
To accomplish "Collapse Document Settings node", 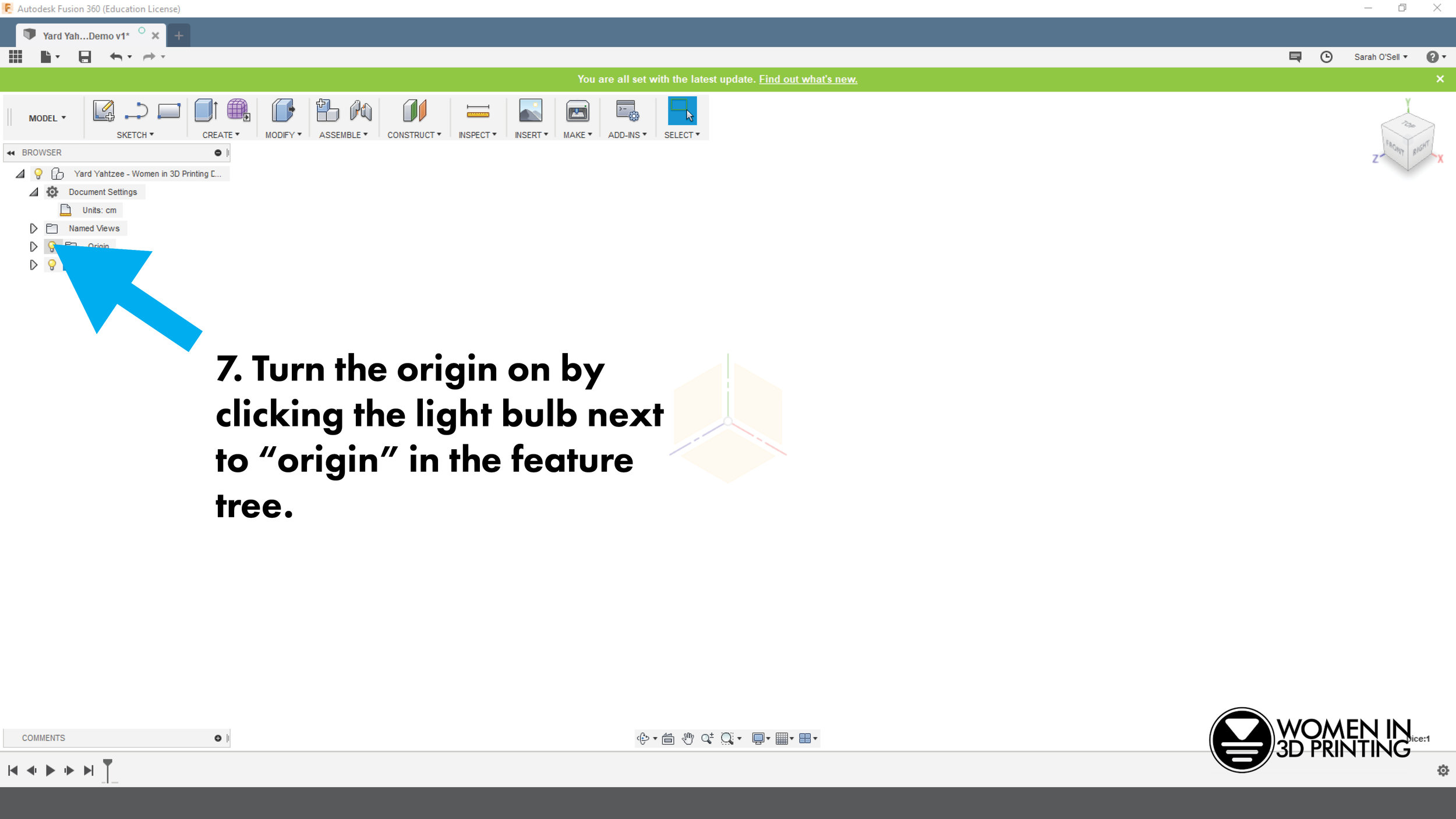I will 34,192.
